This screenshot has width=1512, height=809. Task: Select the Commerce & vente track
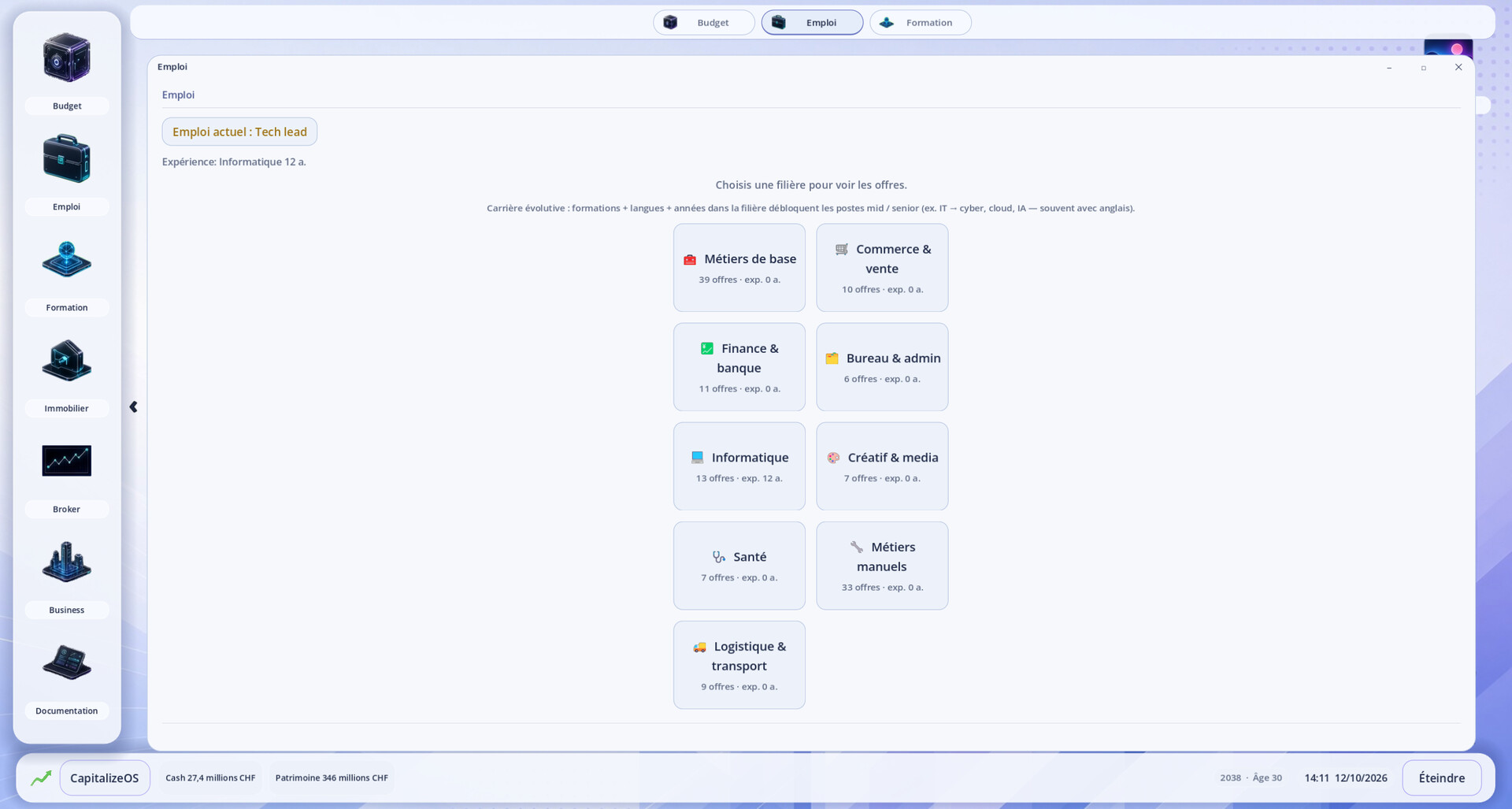(882, 268)
